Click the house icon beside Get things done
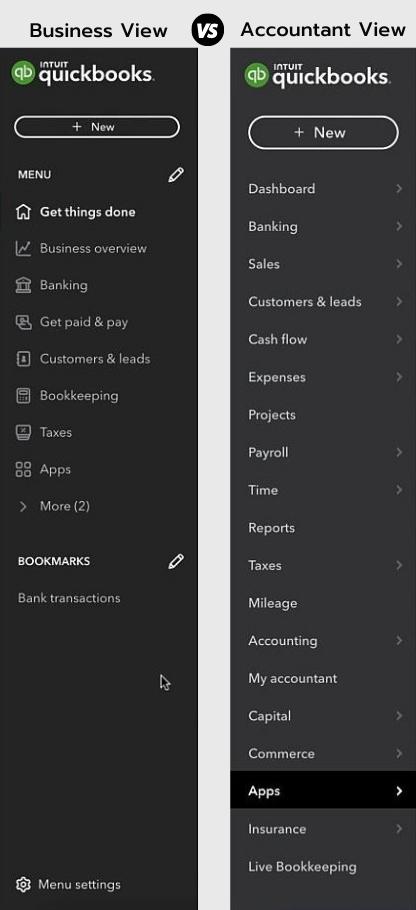This screenshot has height=910, width=416. pos(23,212)
